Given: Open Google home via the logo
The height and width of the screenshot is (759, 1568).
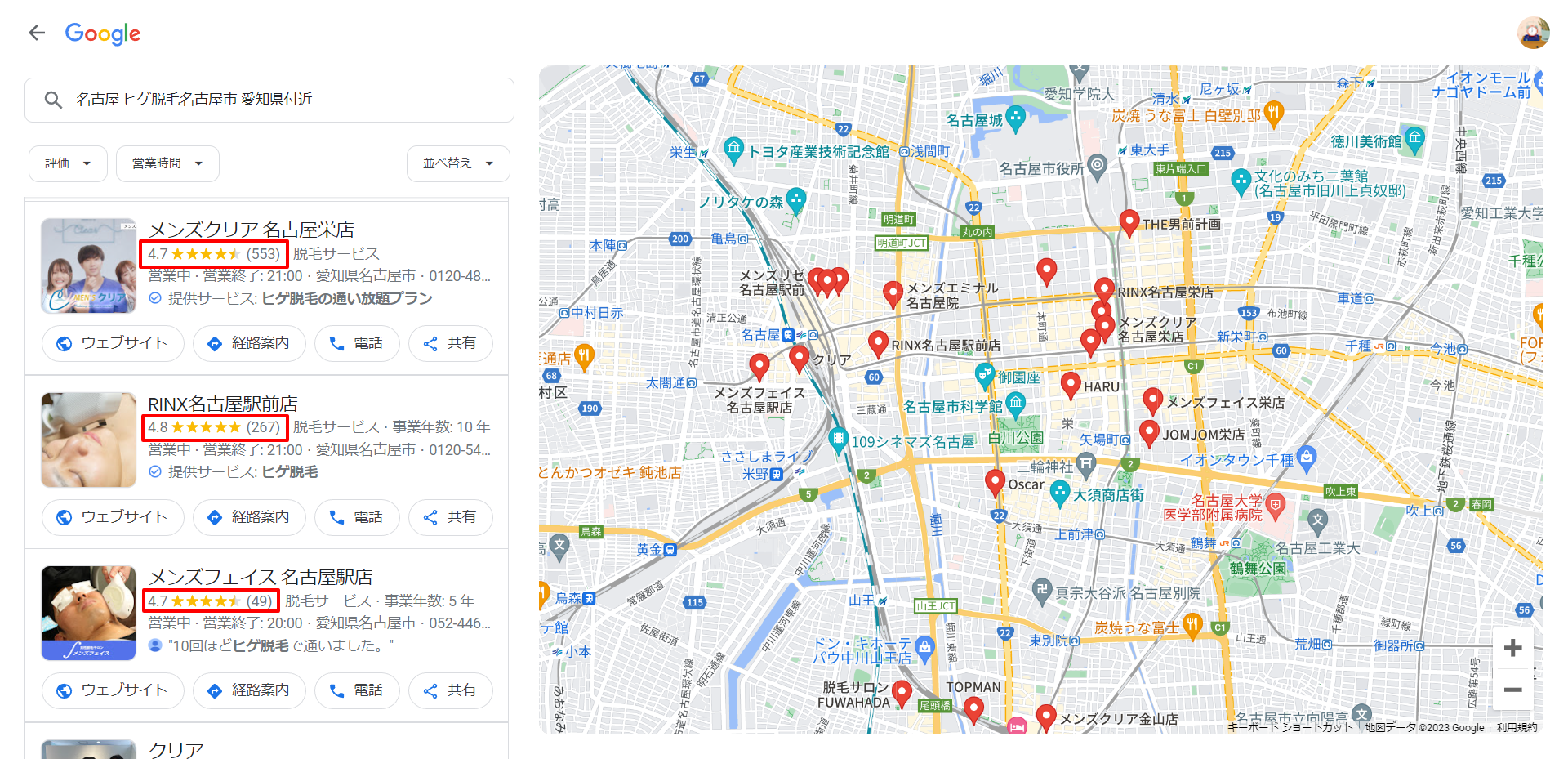Looking at the screenshot, I should click(x=103, y=33).
